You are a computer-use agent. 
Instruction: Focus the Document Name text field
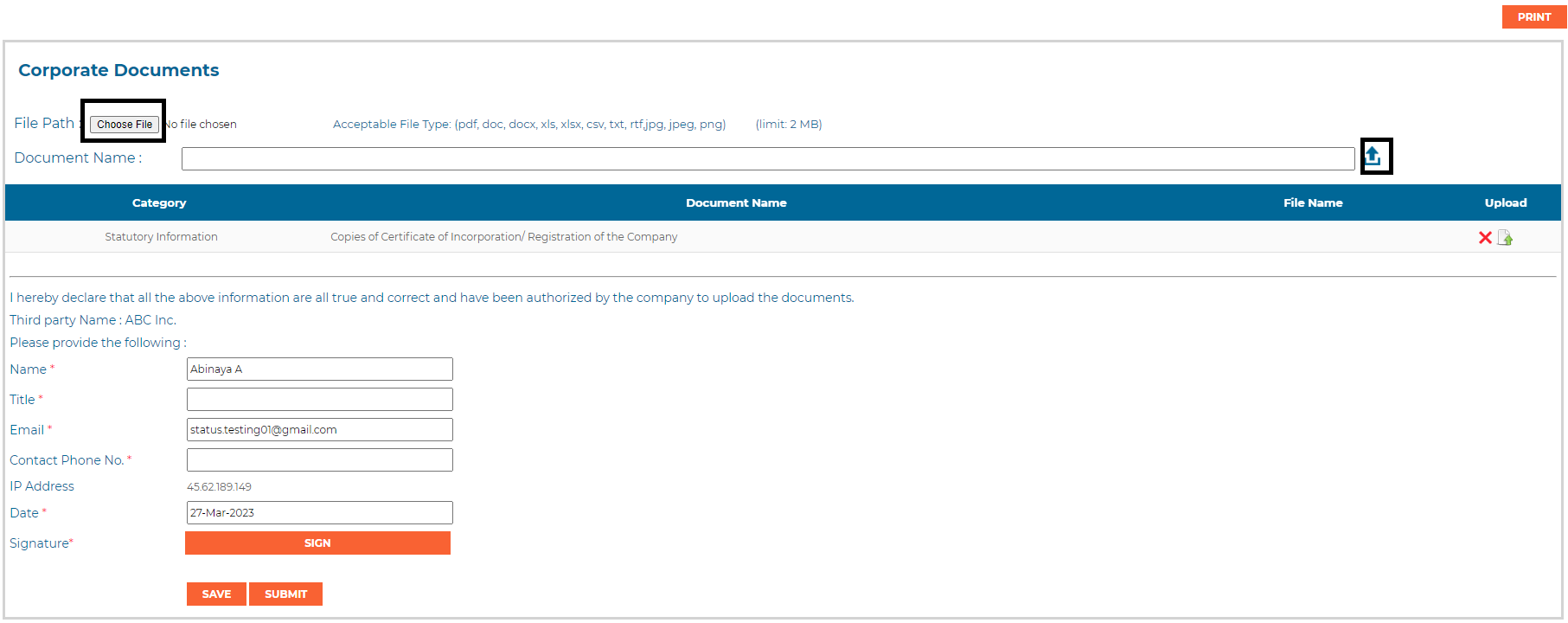tap(767, 158)
